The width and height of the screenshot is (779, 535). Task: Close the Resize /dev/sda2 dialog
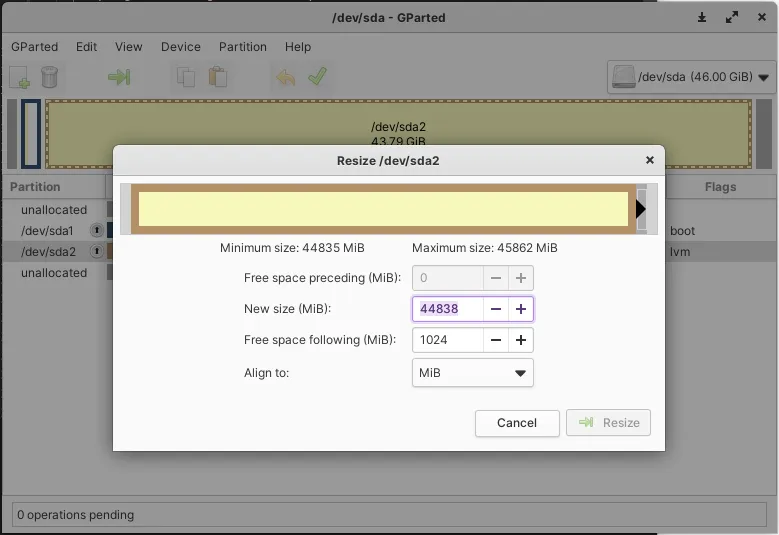[649, 160]
